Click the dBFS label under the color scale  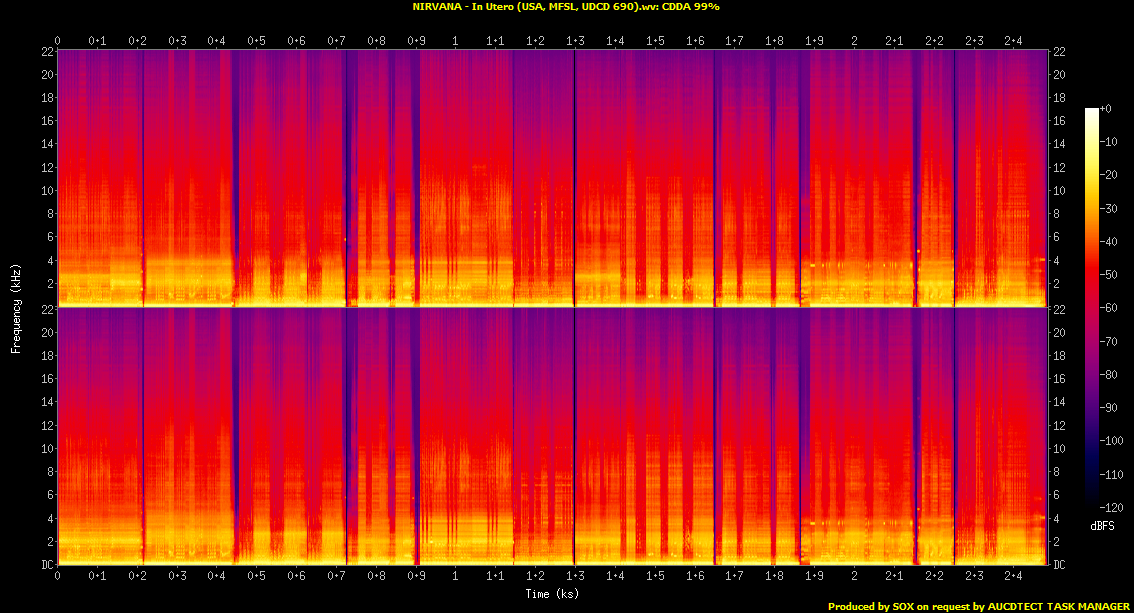coord(1104,525)
